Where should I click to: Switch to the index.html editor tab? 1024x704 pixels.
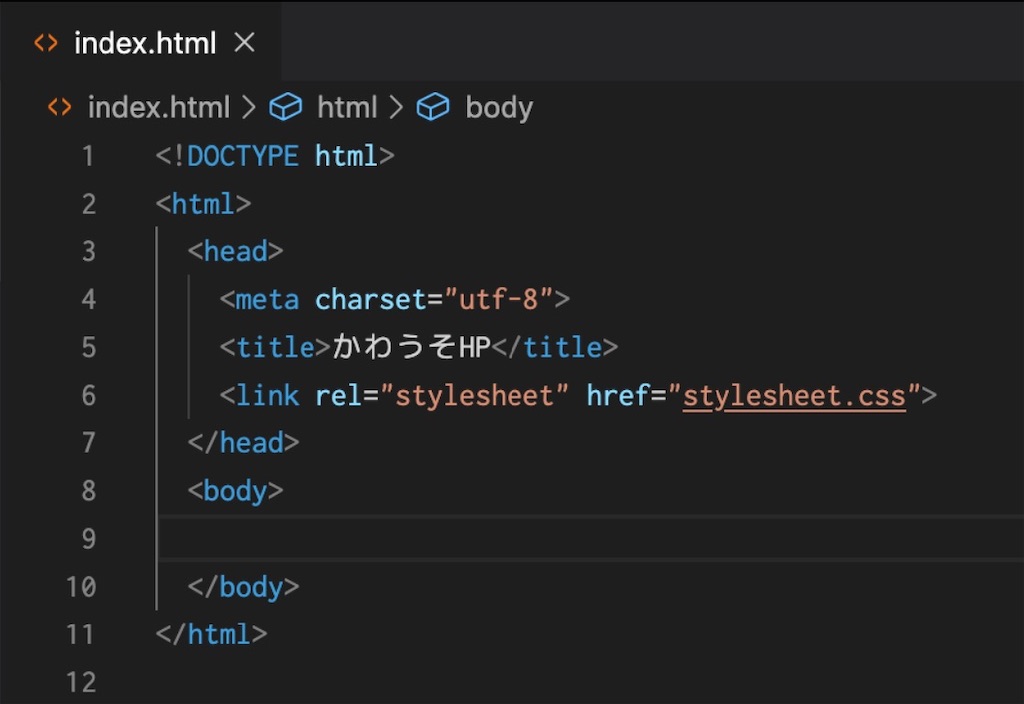(x=145, y=42)
